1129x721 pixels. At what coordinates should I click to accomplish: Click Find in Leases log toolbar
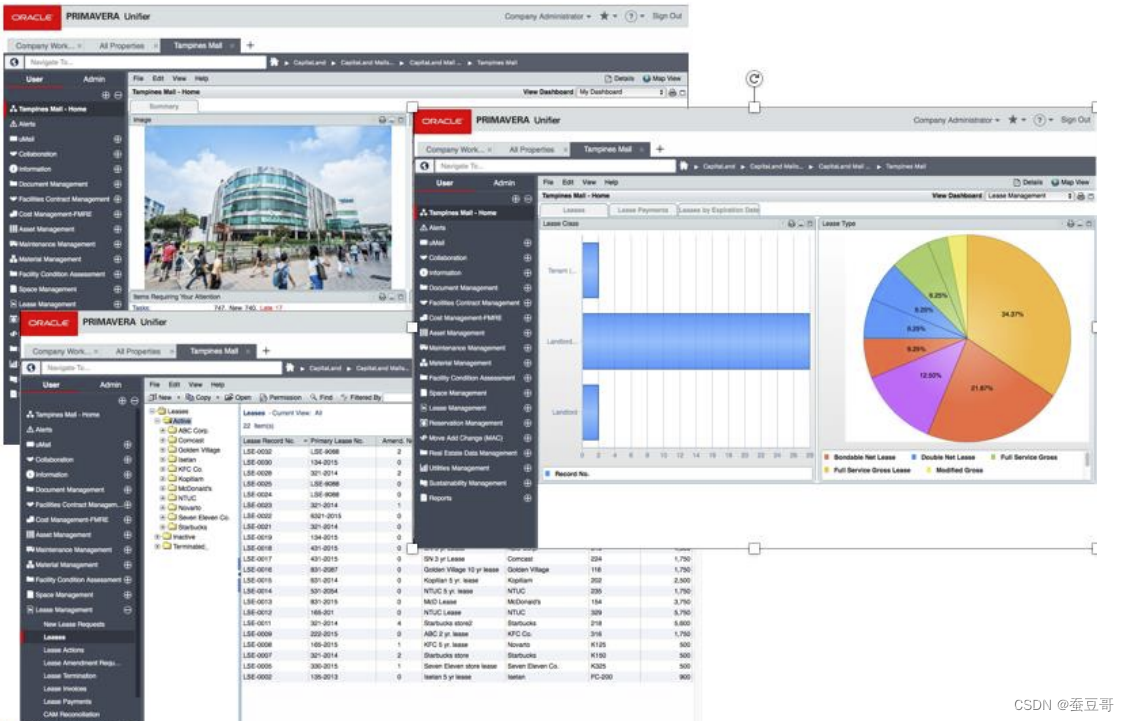(x=322, y=398)
